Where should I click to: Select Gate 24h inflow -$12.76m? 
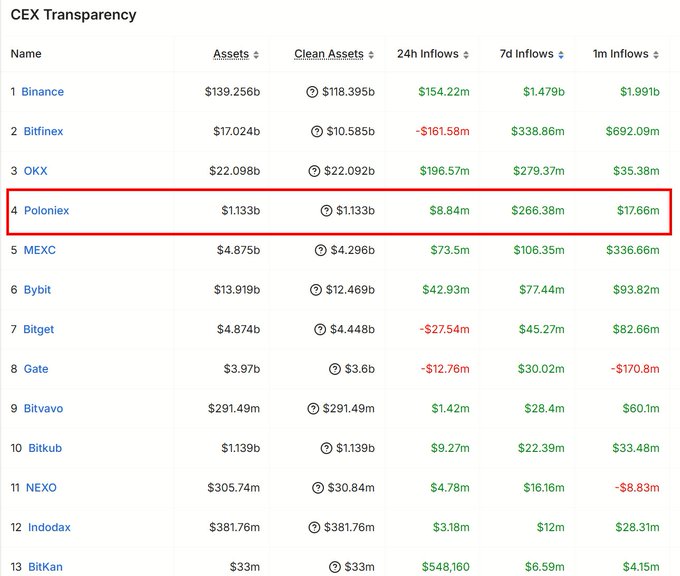point(445,369)
